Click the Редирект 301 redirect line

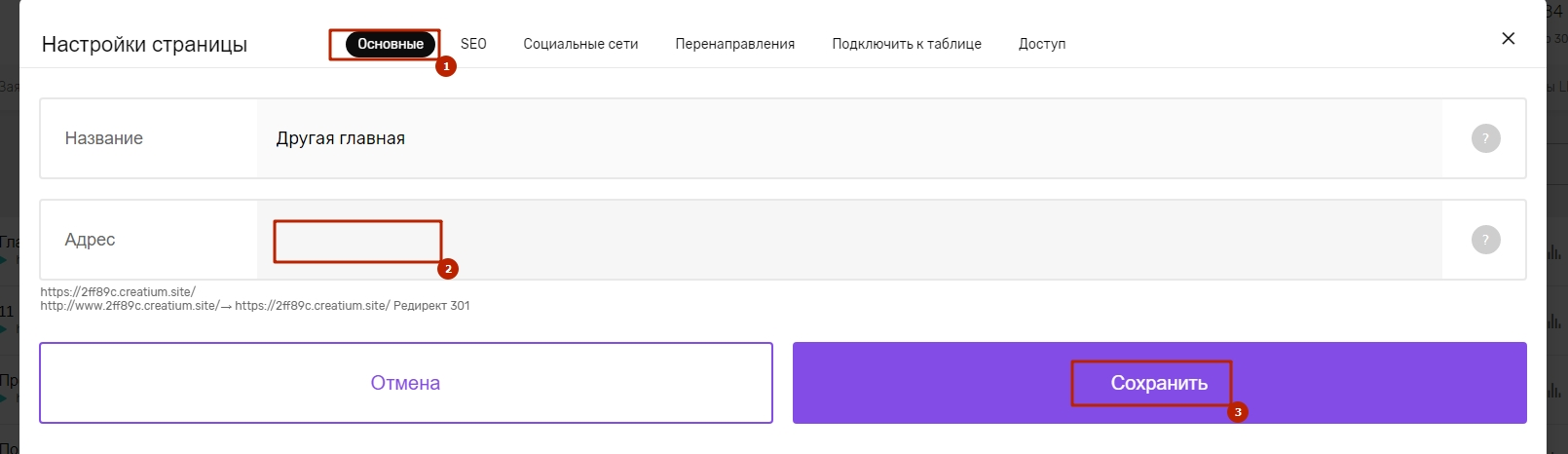point(255,306)
